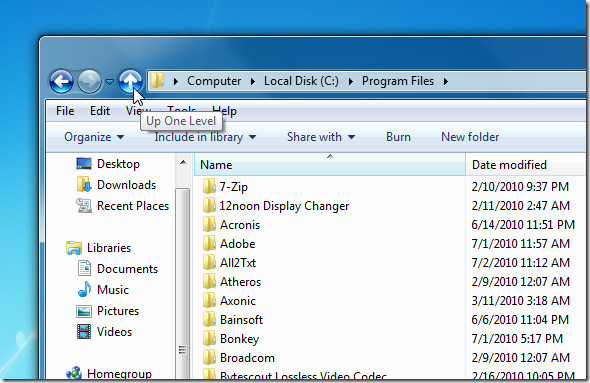This screenshot has height=383, width=590.
Task: Open the Organize dropdown
Action: click(94, 137)
